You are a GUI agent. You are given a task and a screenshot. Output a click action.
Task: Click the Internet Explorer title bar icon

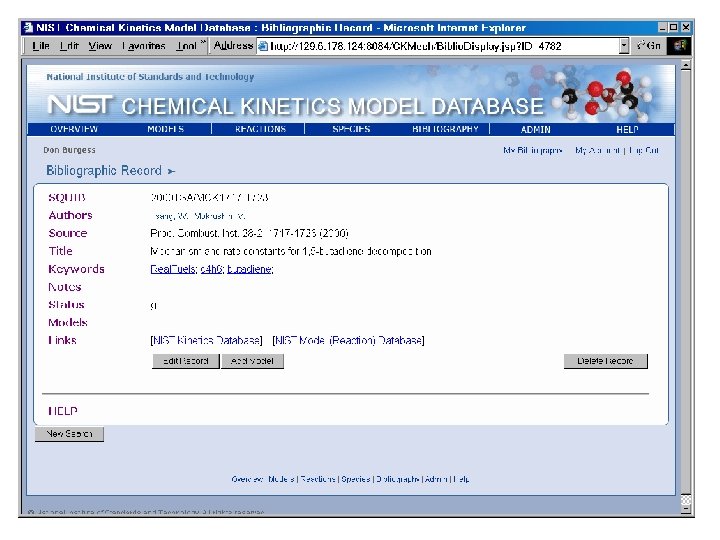tap(28, 28)
